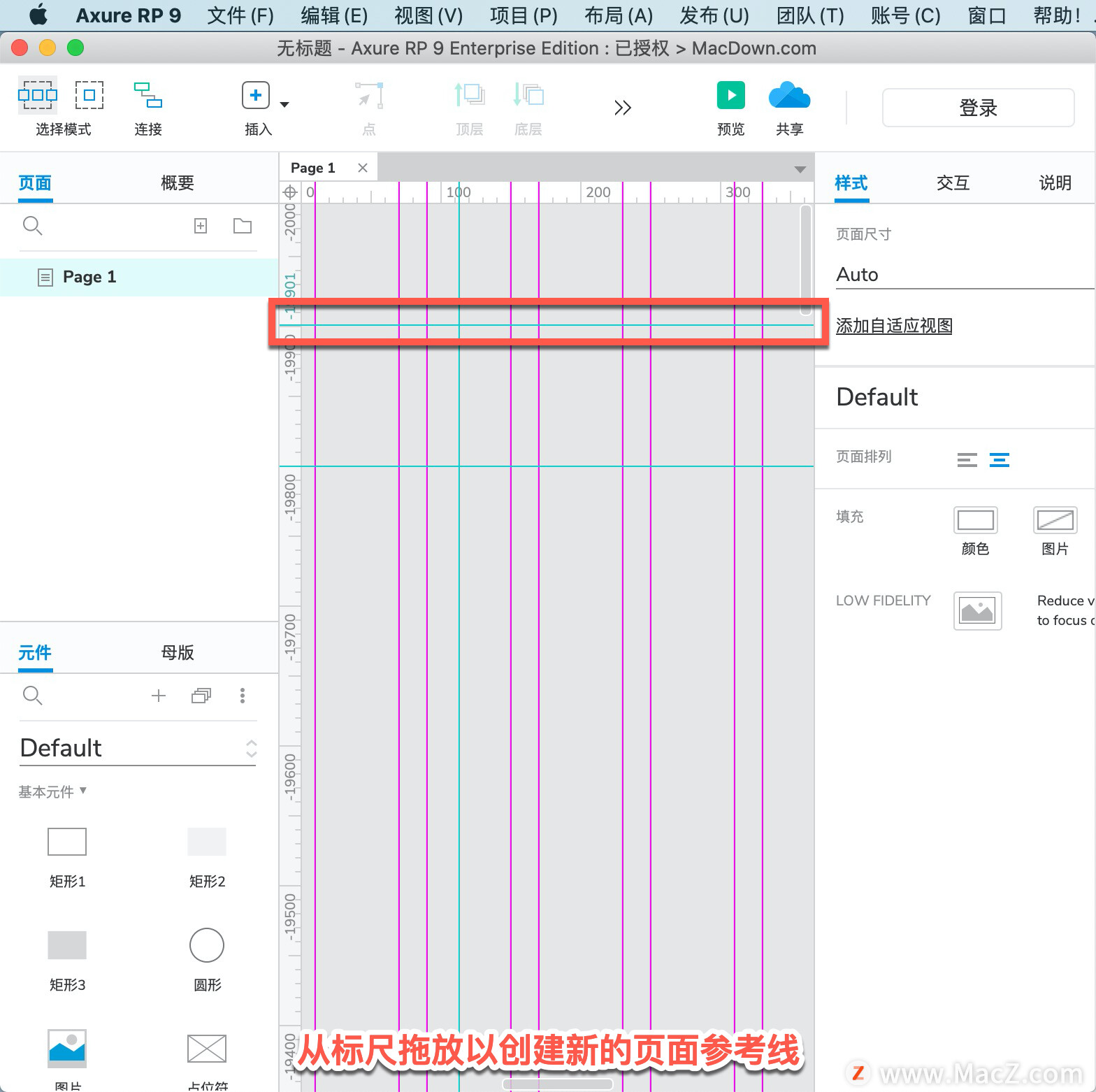Image resolution: width=1096 pixels, height=1092 pixels.
Task: Switch to the Notes (说明) tab
Action: tap(1055, 183)
